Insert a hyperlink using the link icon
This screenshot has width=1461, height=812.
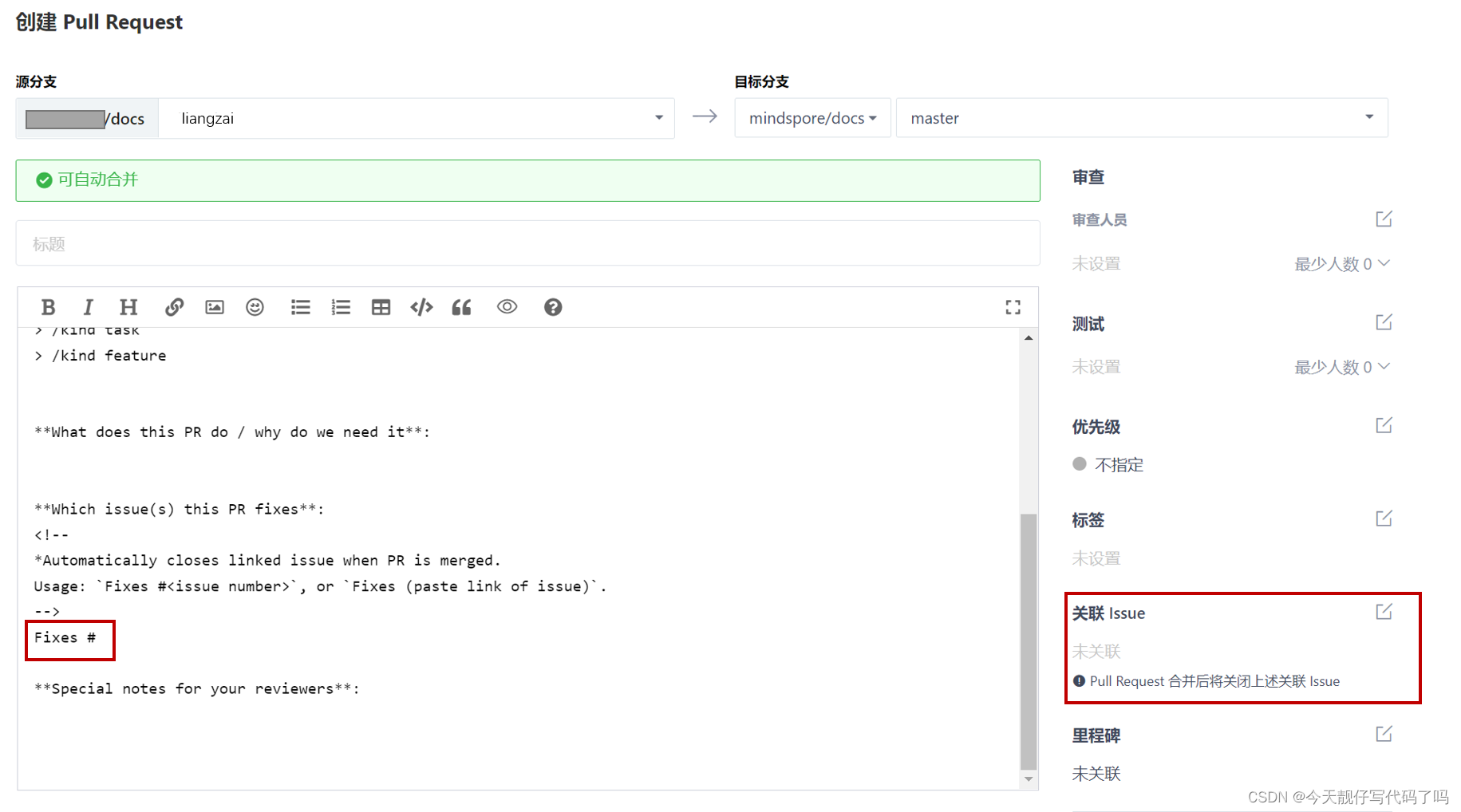[174, 306]
